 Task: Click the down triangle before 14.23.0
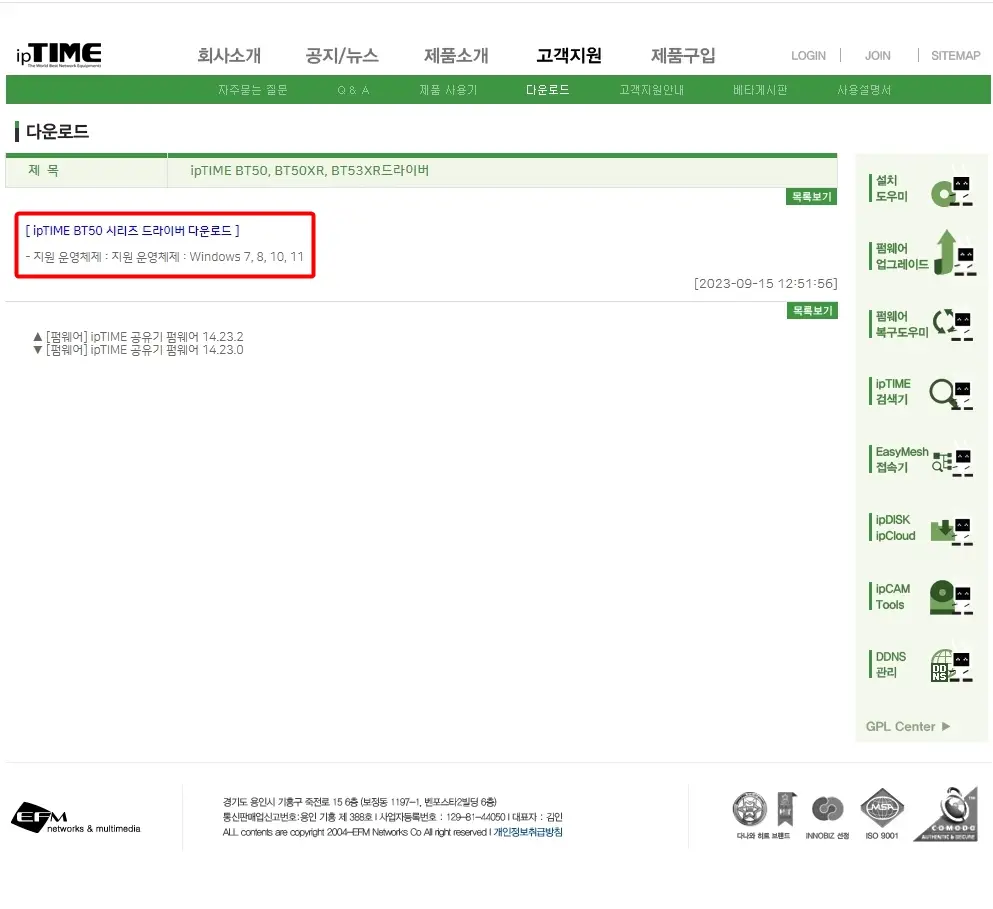coord(37,350)
